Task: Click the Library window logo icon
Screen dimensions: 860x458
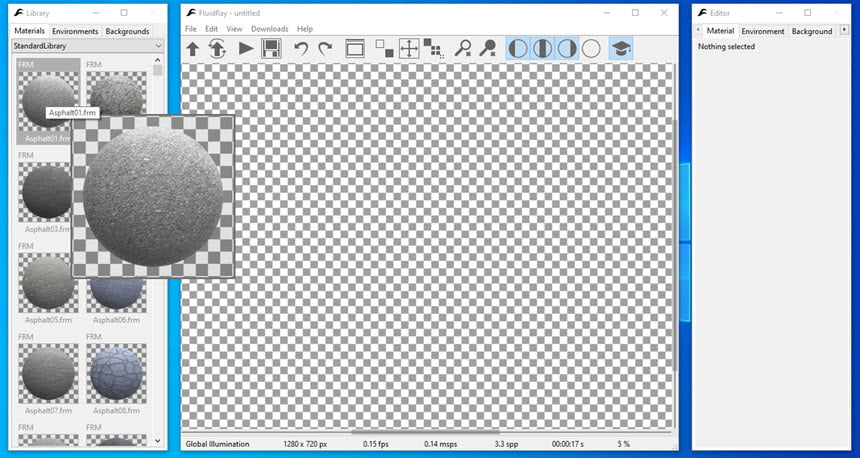Action: [x=18, y=13]
